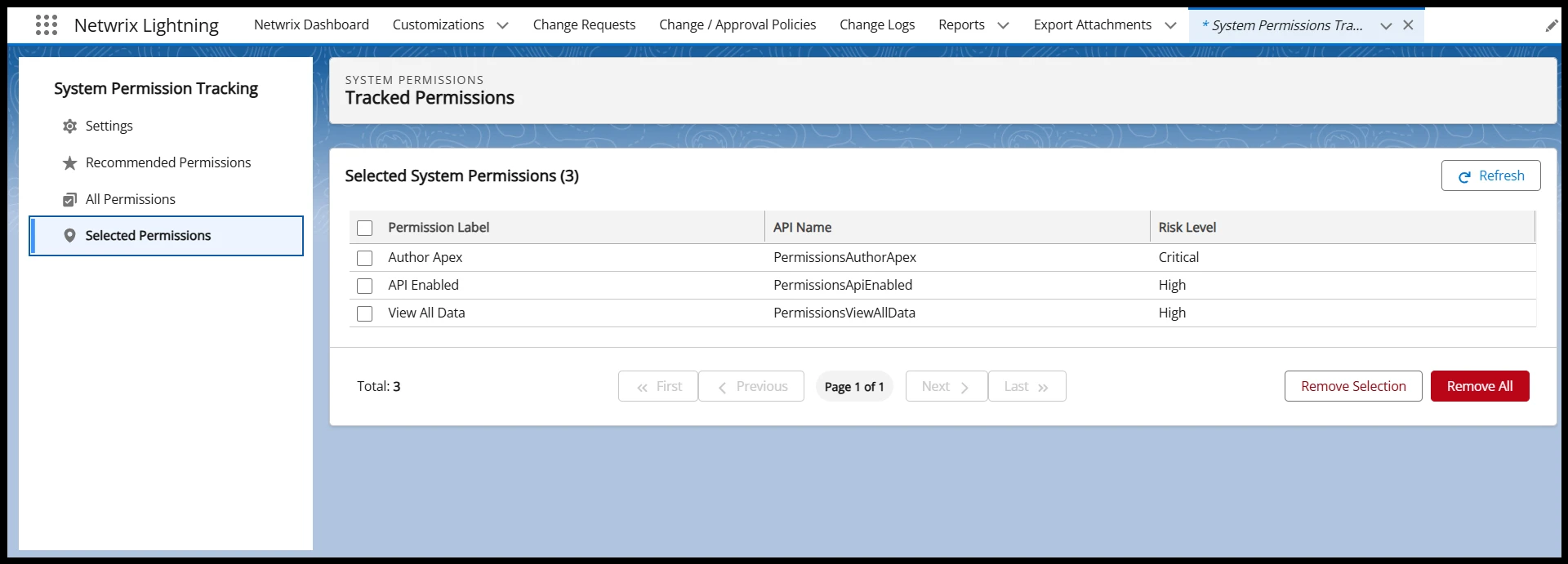Open the Export Attachments menu item

(x=1093, y=25)
